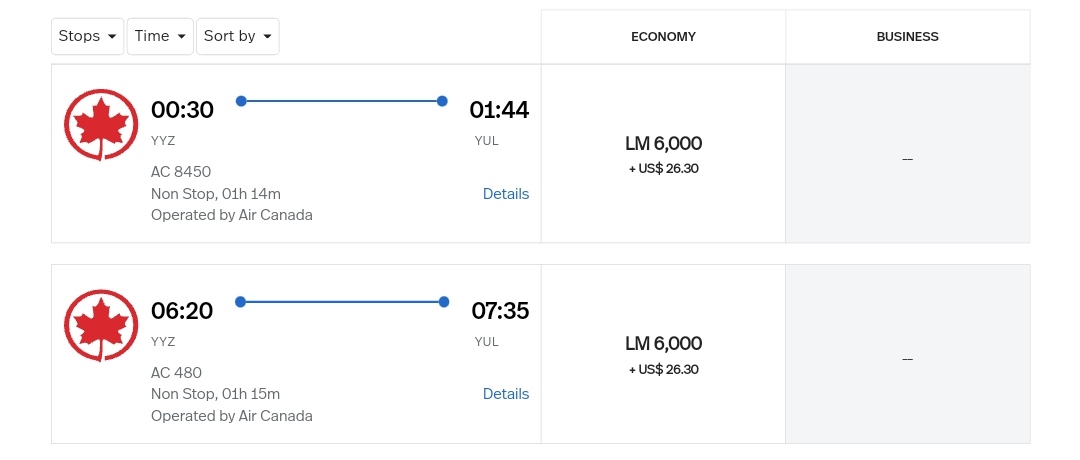The width and height of the screenshot is (1080, 460).
Task: Select the Business column header
Action: pyautogui.click(x=907, y=37)
